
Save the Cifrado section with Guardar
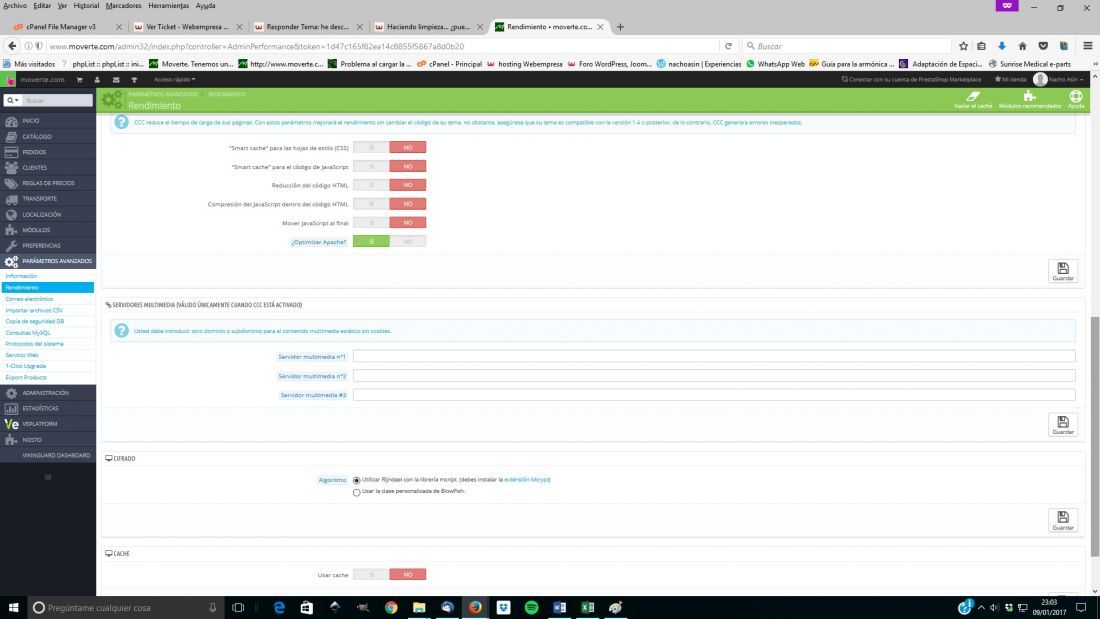[x=1063, y=520]
